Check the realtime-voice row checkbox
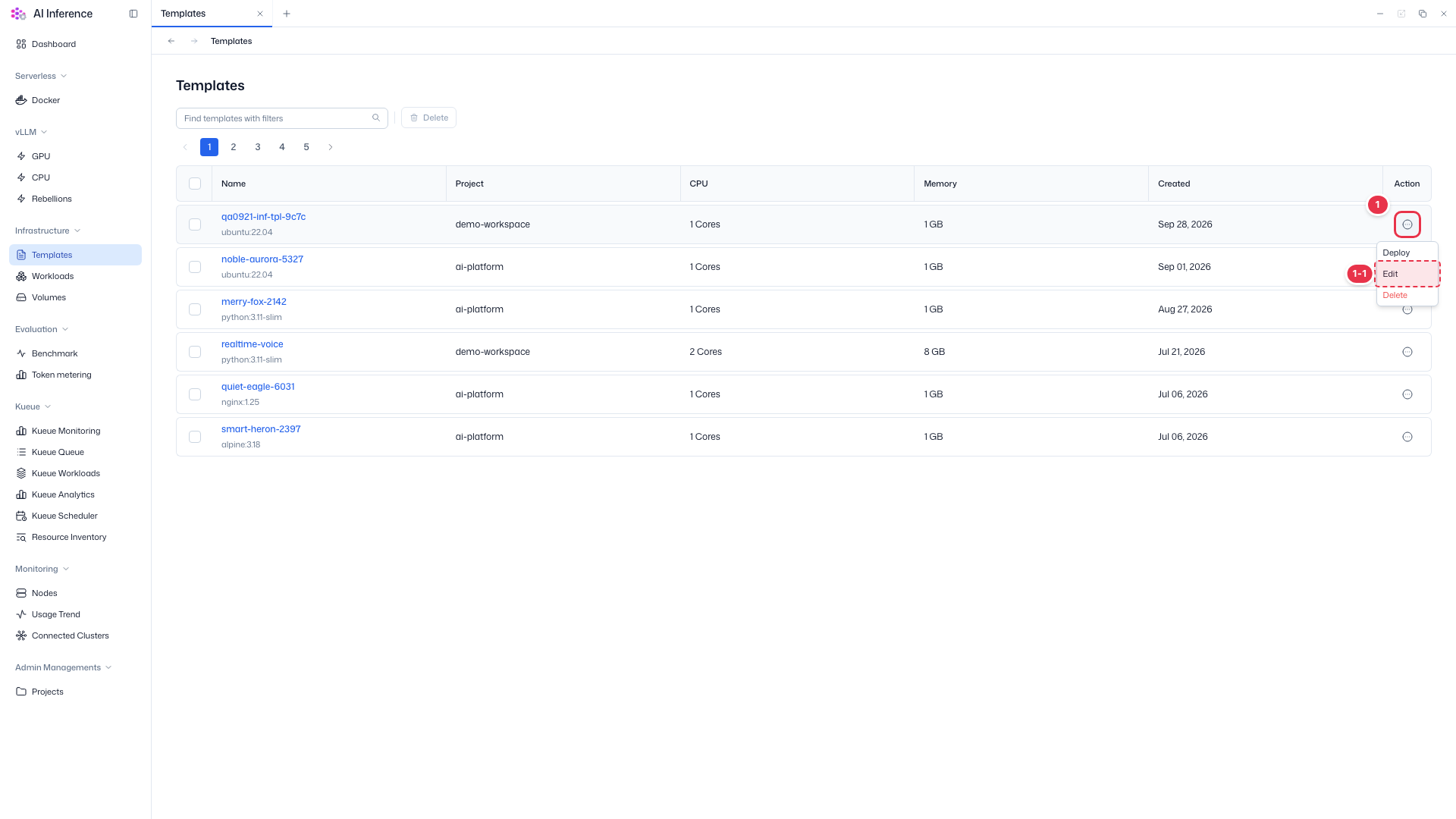This screenshot has width=1456, height=819. tap(195, 352)
